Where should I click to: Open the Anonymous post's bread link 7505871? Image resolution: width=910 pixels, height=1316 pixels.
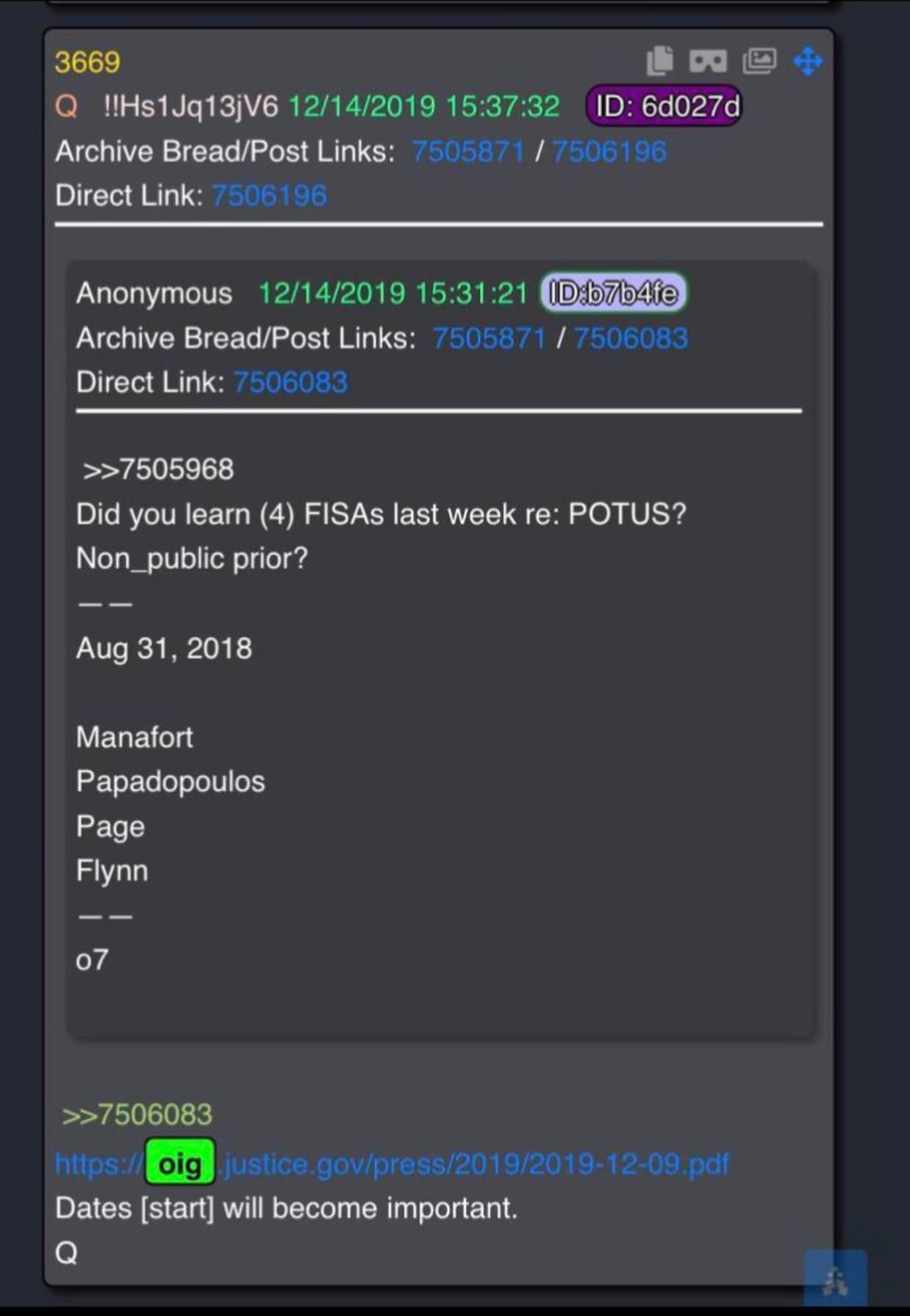tap(489, 338)
